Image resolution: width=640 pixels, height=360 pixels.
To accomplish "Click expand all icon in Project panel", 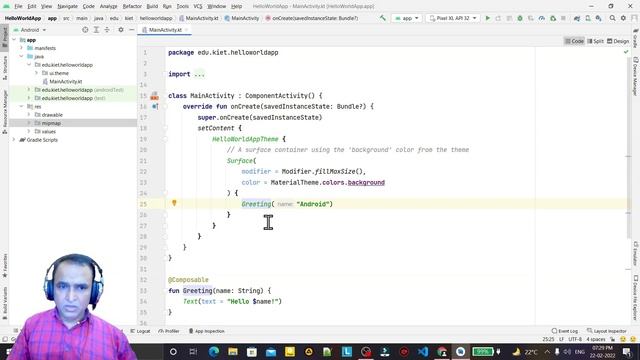I will coord(96,30).
